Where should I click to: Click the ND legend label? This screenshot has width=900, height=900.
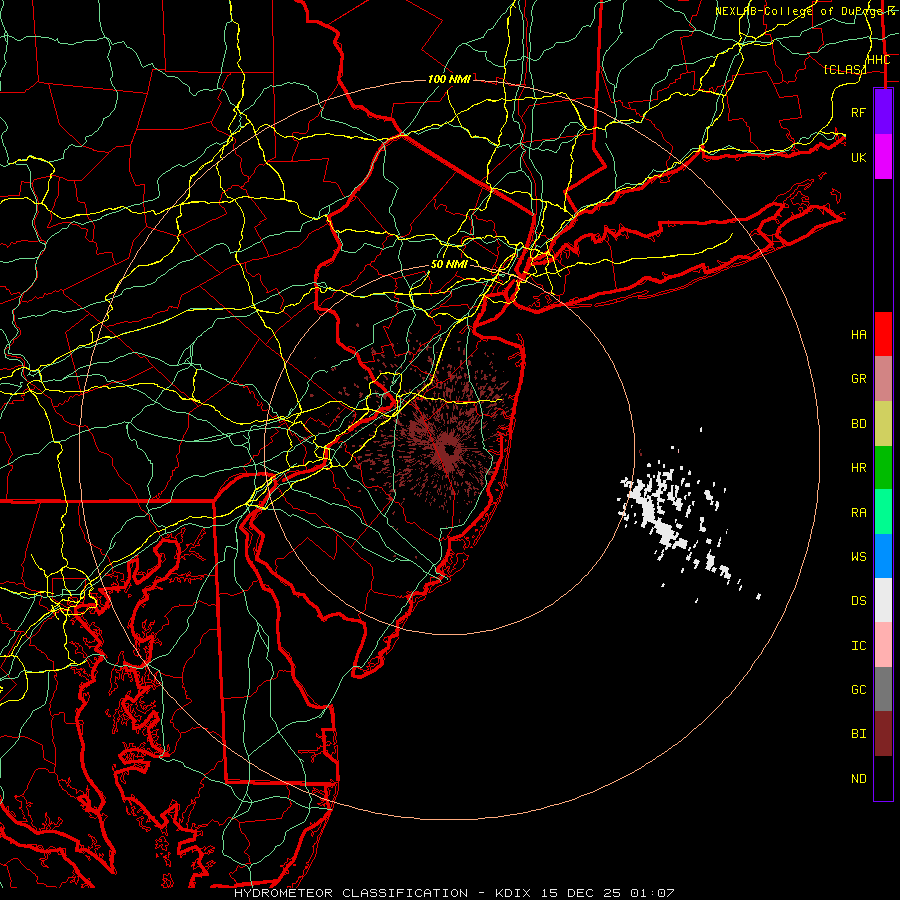[858, 779]
